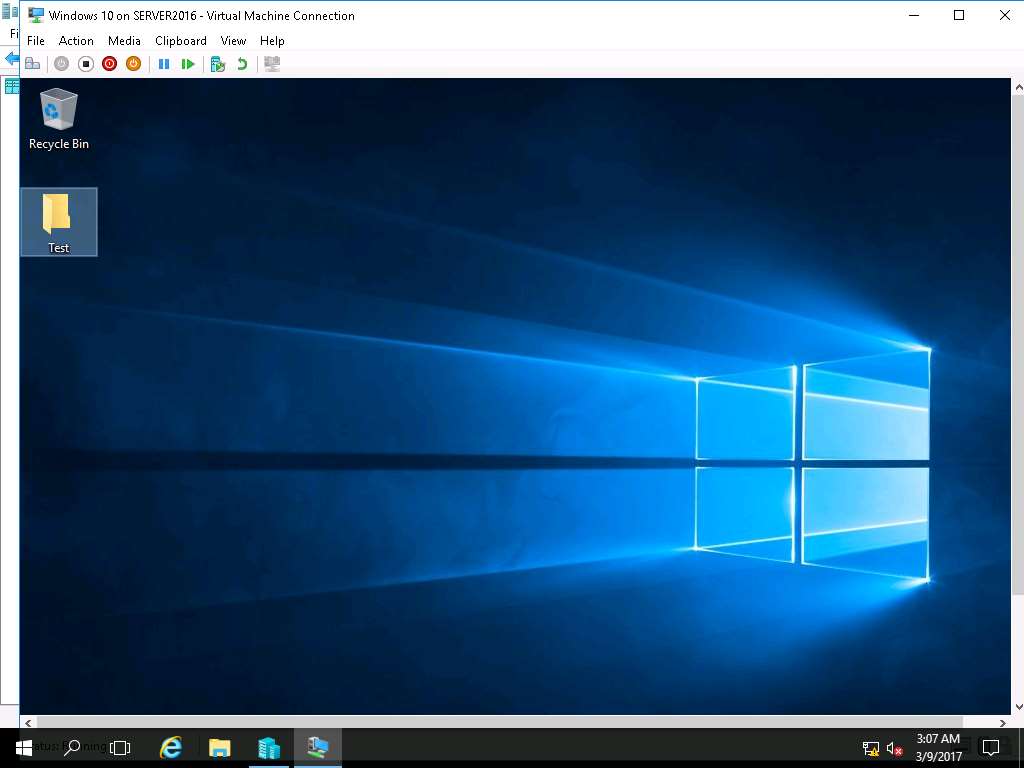Click the muted volume tray icon
1024x768 pixels.
tap(895, 748)
